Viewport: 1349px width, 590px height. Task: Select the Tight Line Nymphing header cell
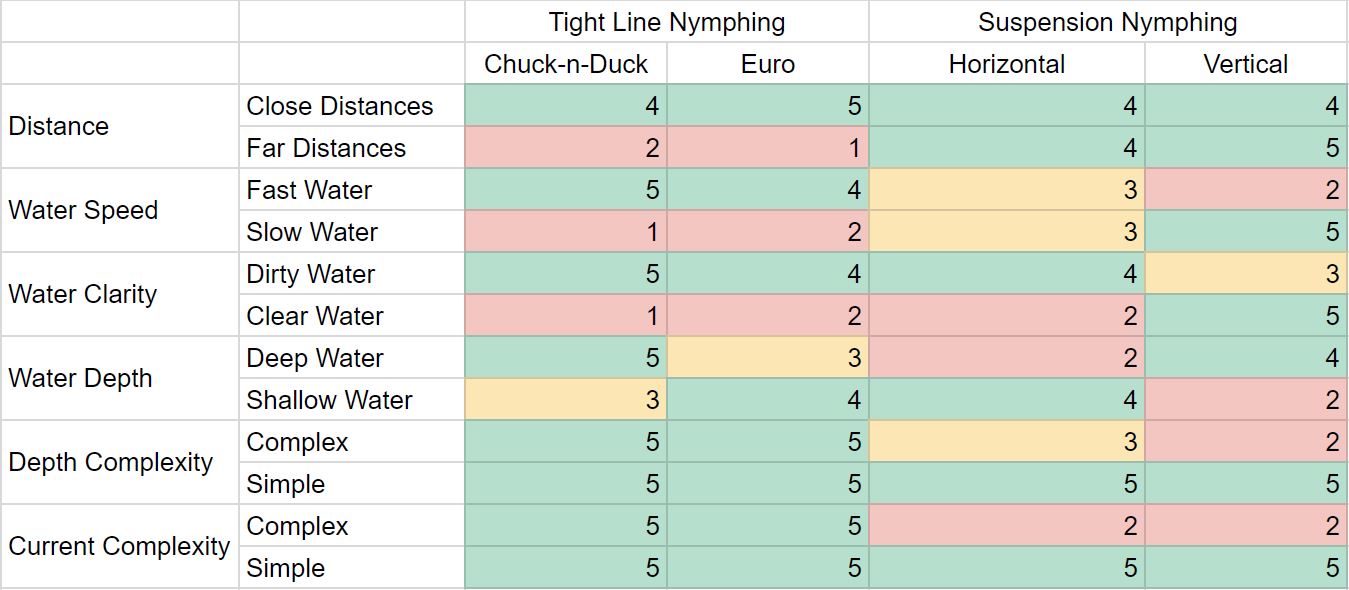[x=667, y=22]
